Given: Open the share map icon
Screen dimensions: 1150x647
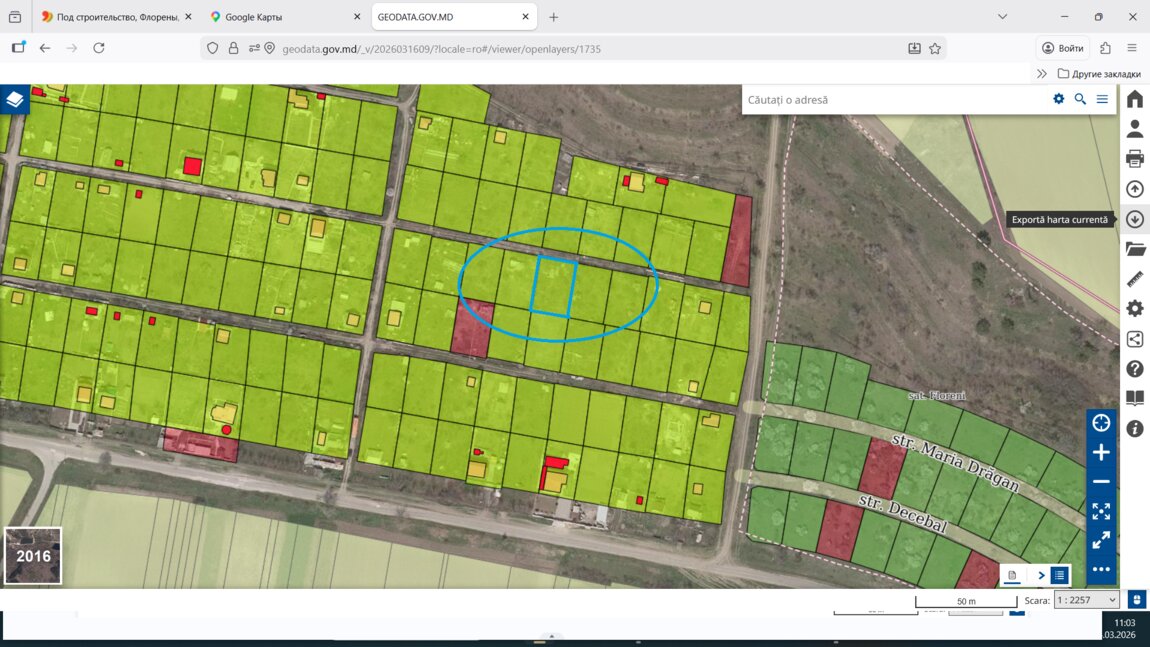Looking at the screenshot, I should (x=1134, y=339).
